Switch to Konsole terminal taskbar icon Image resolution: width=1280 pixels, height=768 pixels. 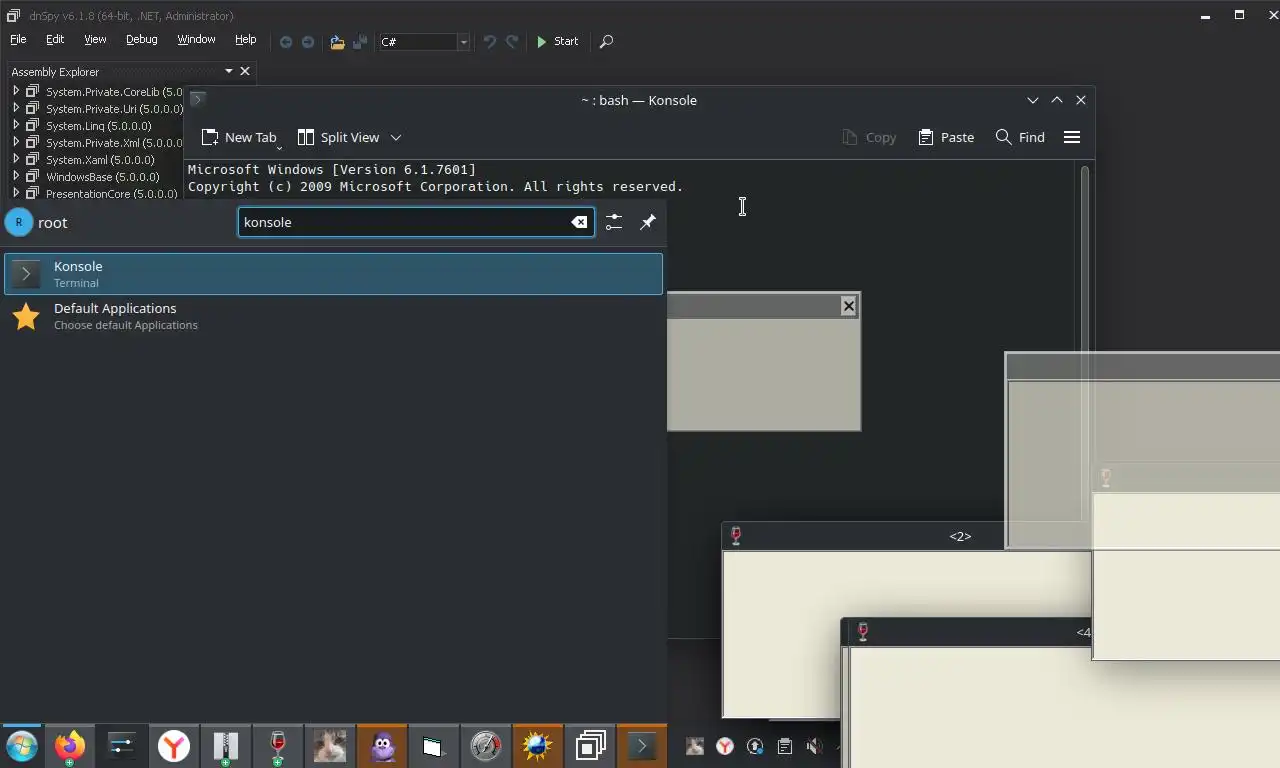642,746
